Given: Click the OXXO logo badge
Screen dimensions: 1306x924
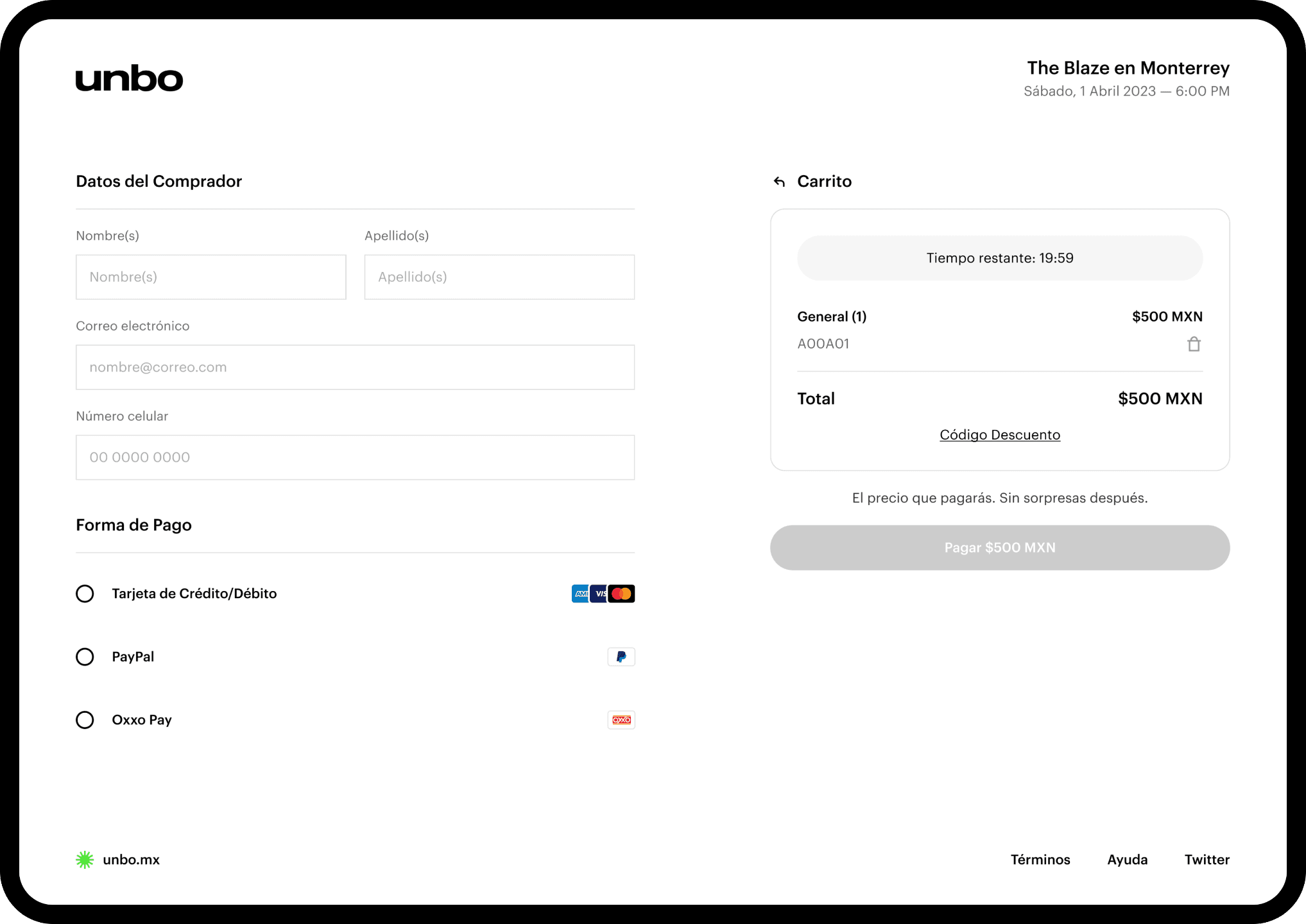Looking at the screenshot, I should [621, 719].
